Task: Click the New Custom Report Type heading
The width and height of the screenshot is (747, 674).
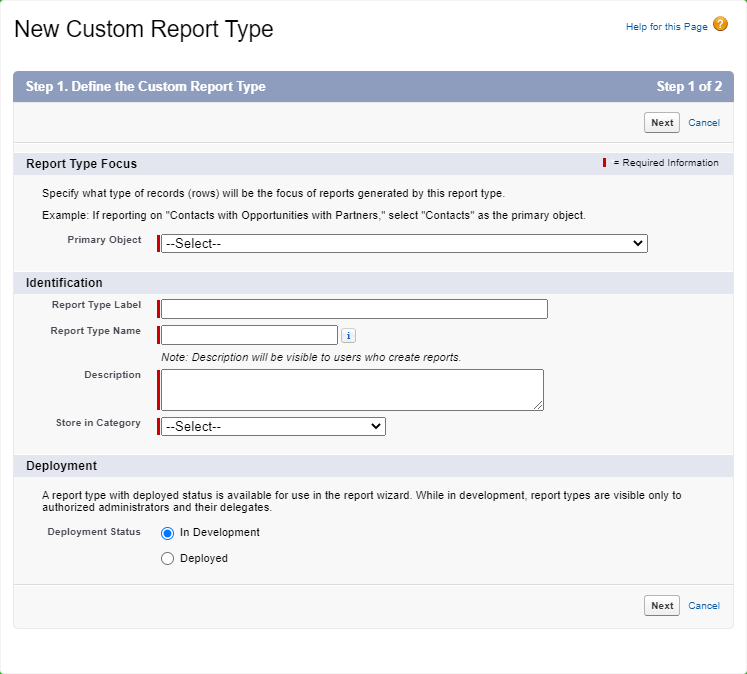Action: [144, 29]
